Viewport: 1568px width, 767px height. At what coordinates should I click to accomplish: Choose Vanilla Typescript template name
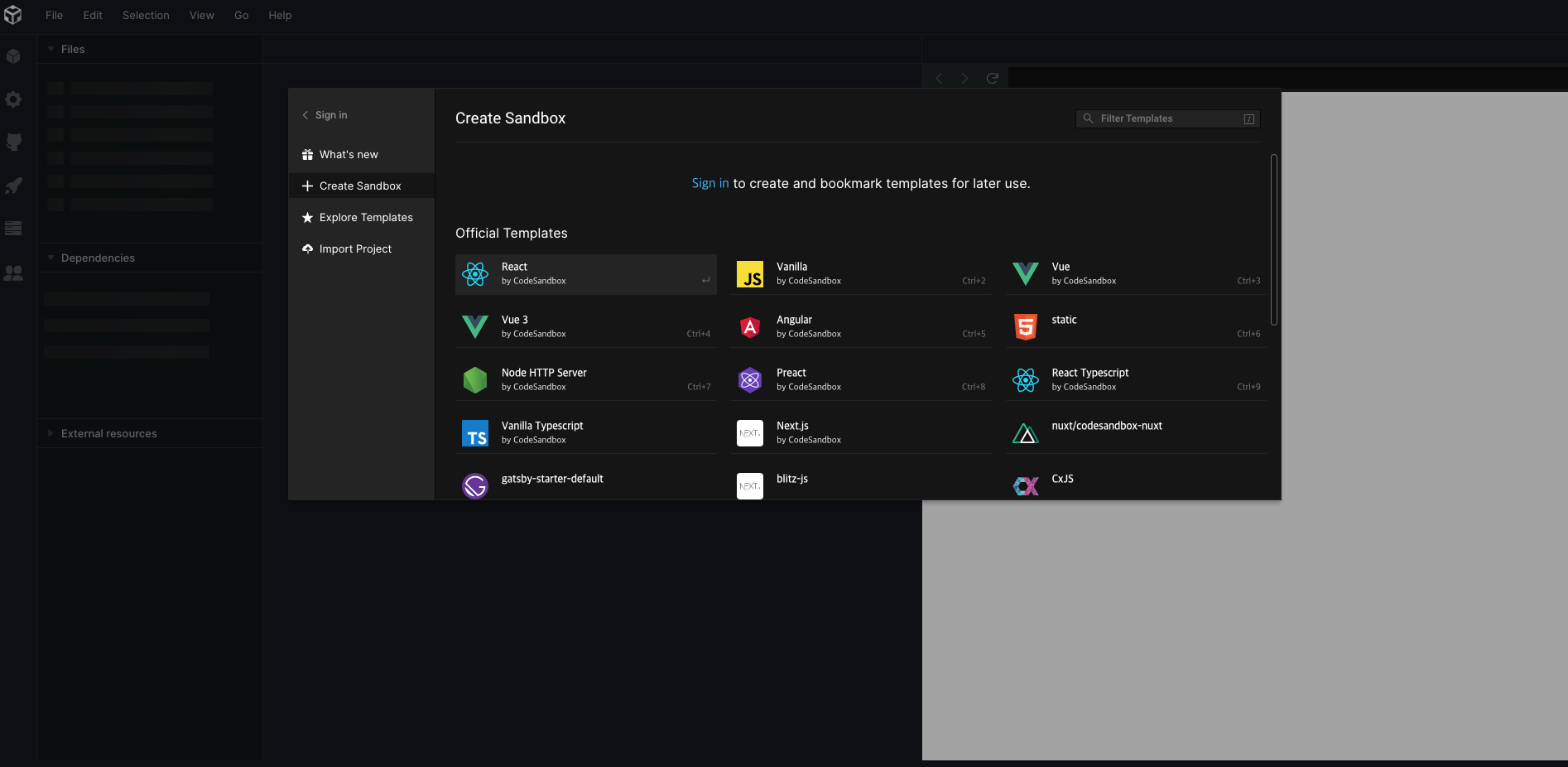tap(542, 426)
